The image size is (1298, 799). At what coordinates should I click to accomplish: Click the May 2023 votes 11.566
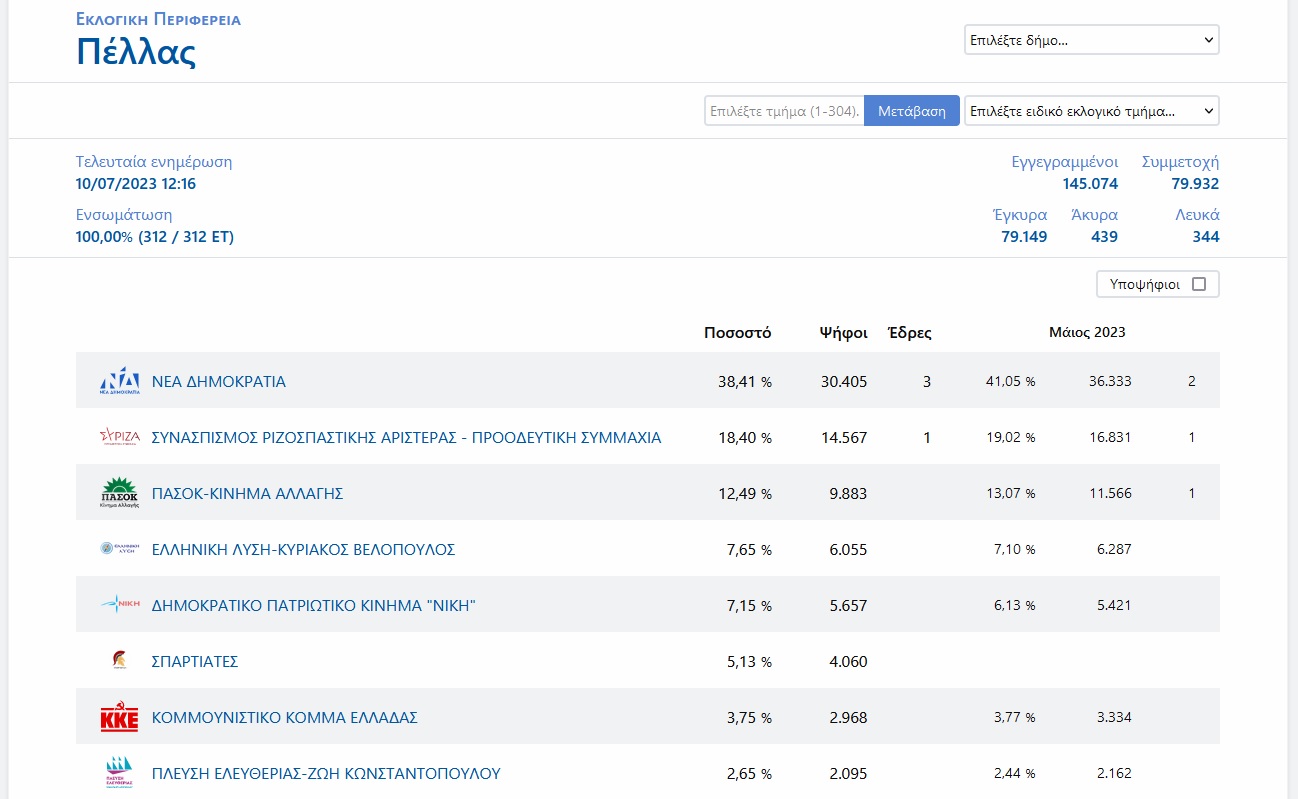click(1110, 494)
